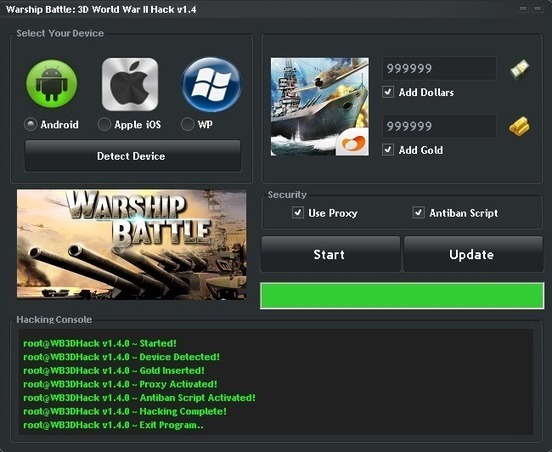Click the gold amount input field
This screenshot has width=552, height=452.
[x=439, y=126]
